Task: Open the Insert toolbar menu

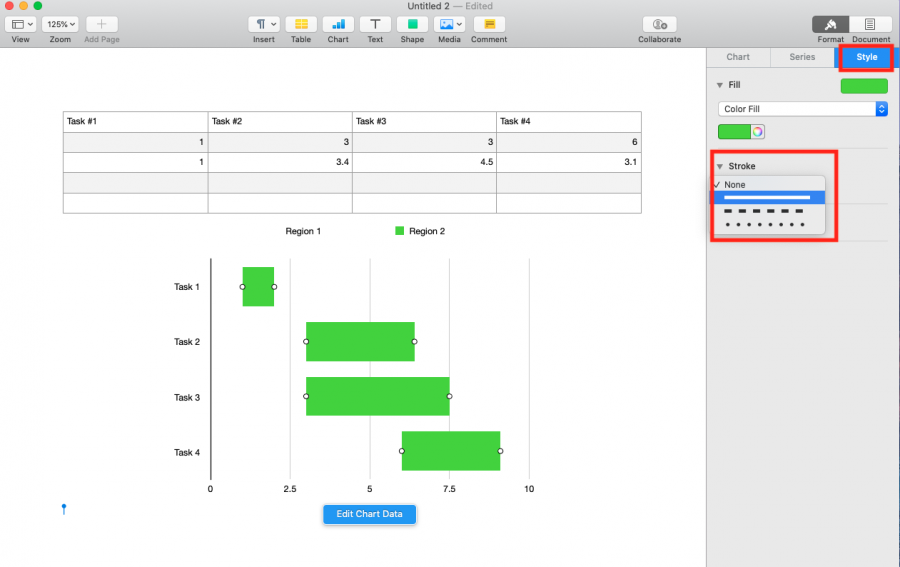Action: (x=263, y=24)
